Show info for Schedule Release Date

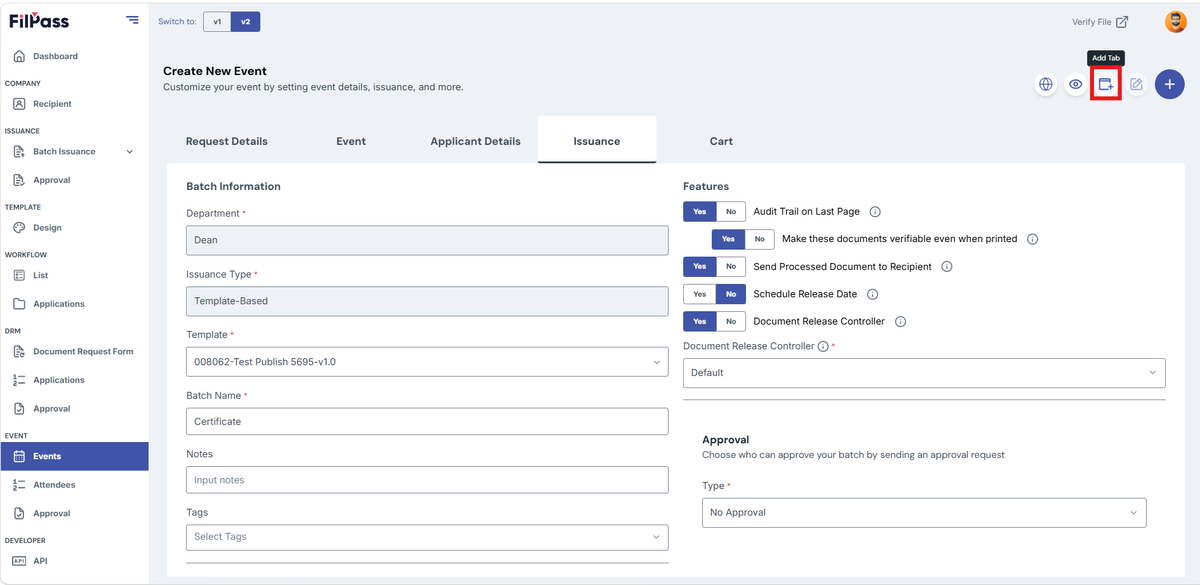click(x=873, y=294)
